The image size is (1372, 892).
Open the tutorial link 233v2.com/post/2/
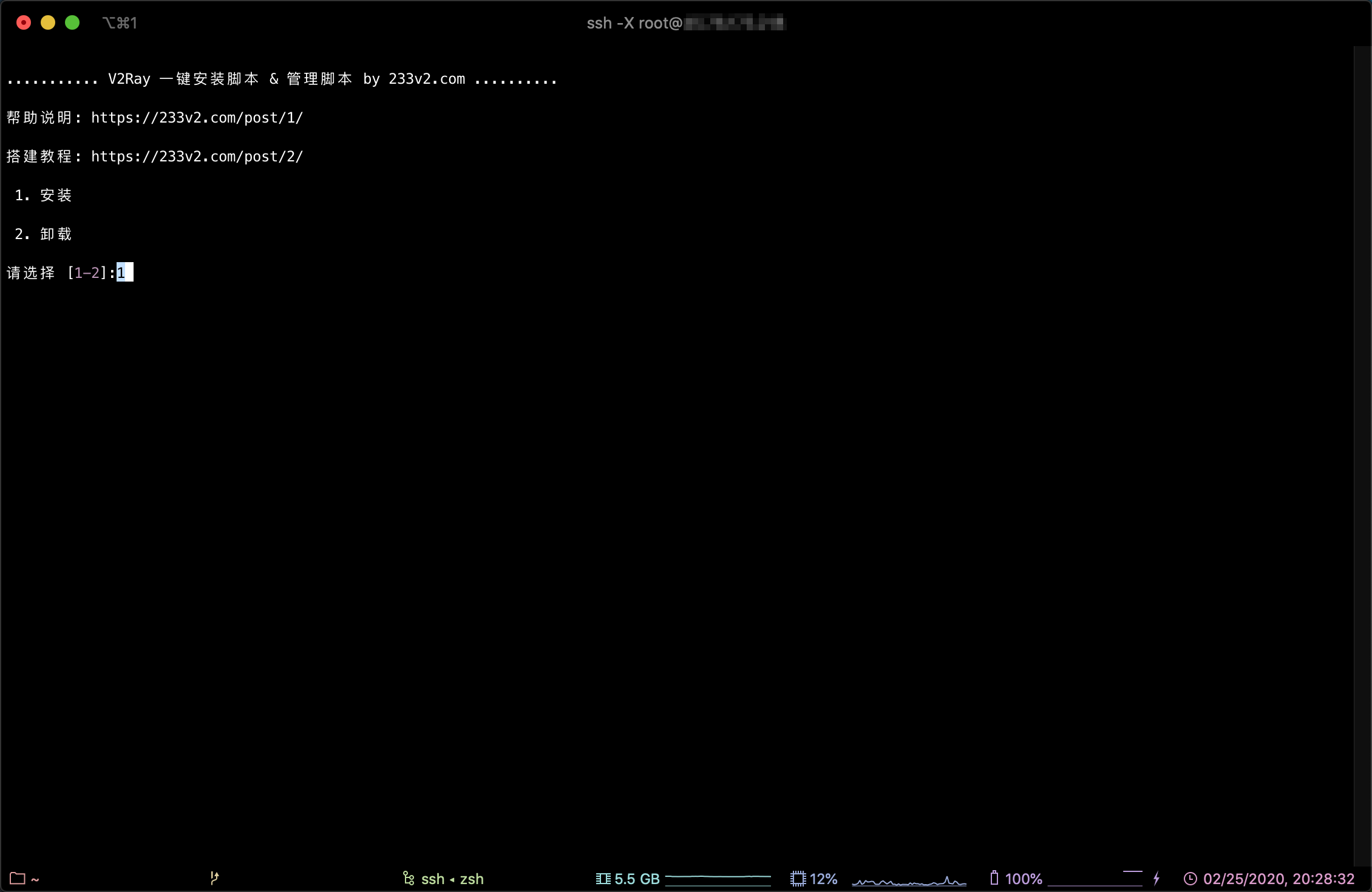(x=197, y=157)
